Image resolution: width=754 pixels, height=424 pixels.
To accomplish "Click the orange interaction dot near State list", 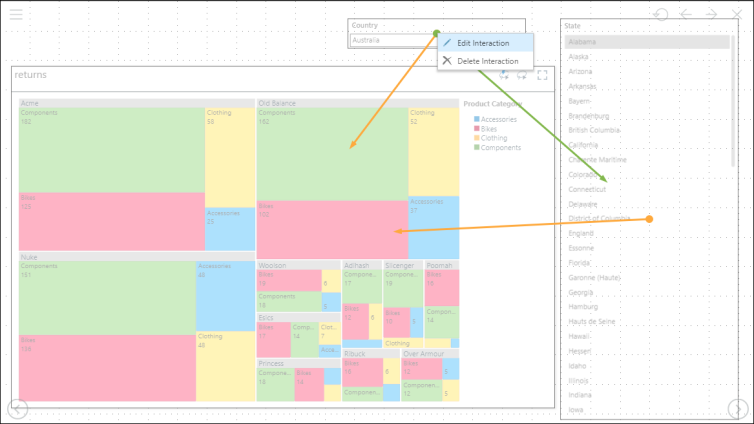I will click(649, 219).
